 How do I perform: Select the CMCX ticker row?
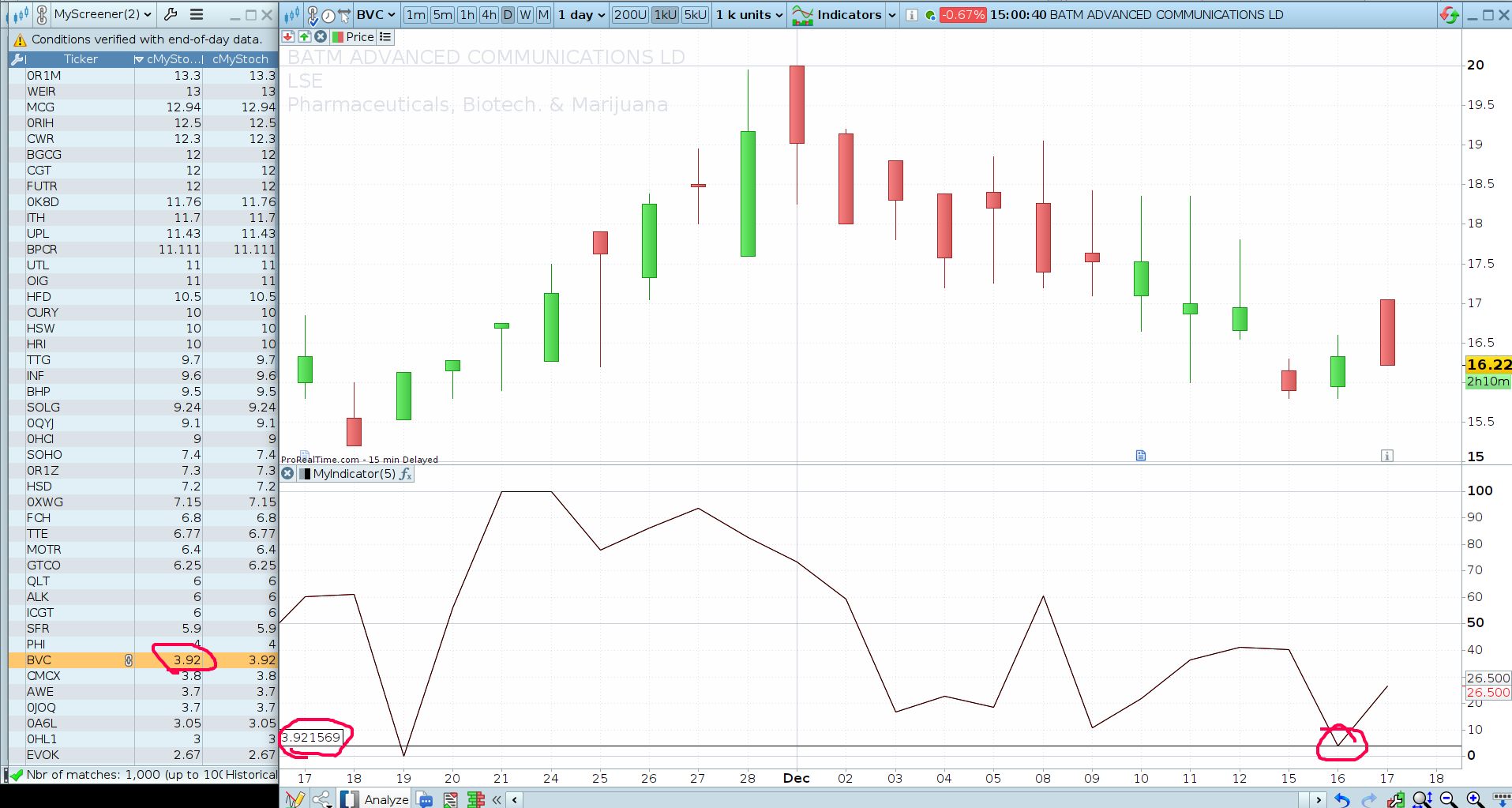click(x=143, y=676)
